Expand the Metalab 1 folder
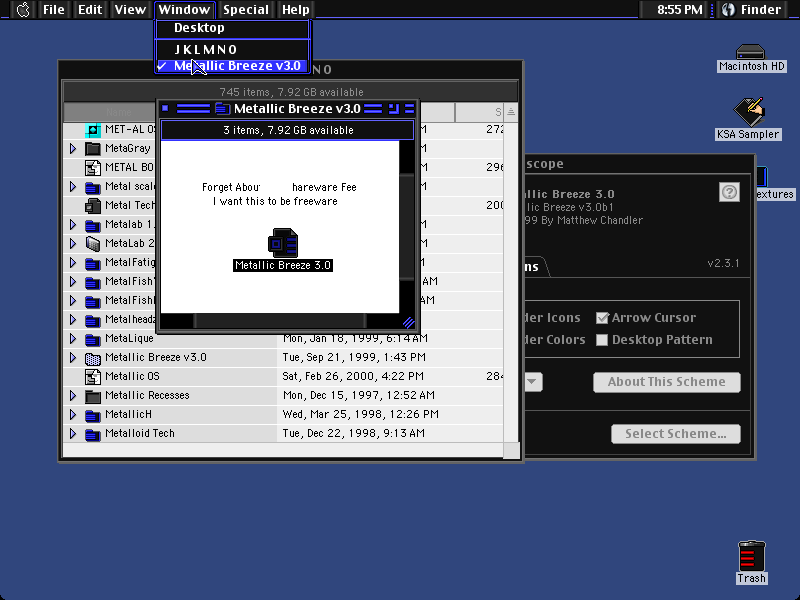 tap(72, 224)
